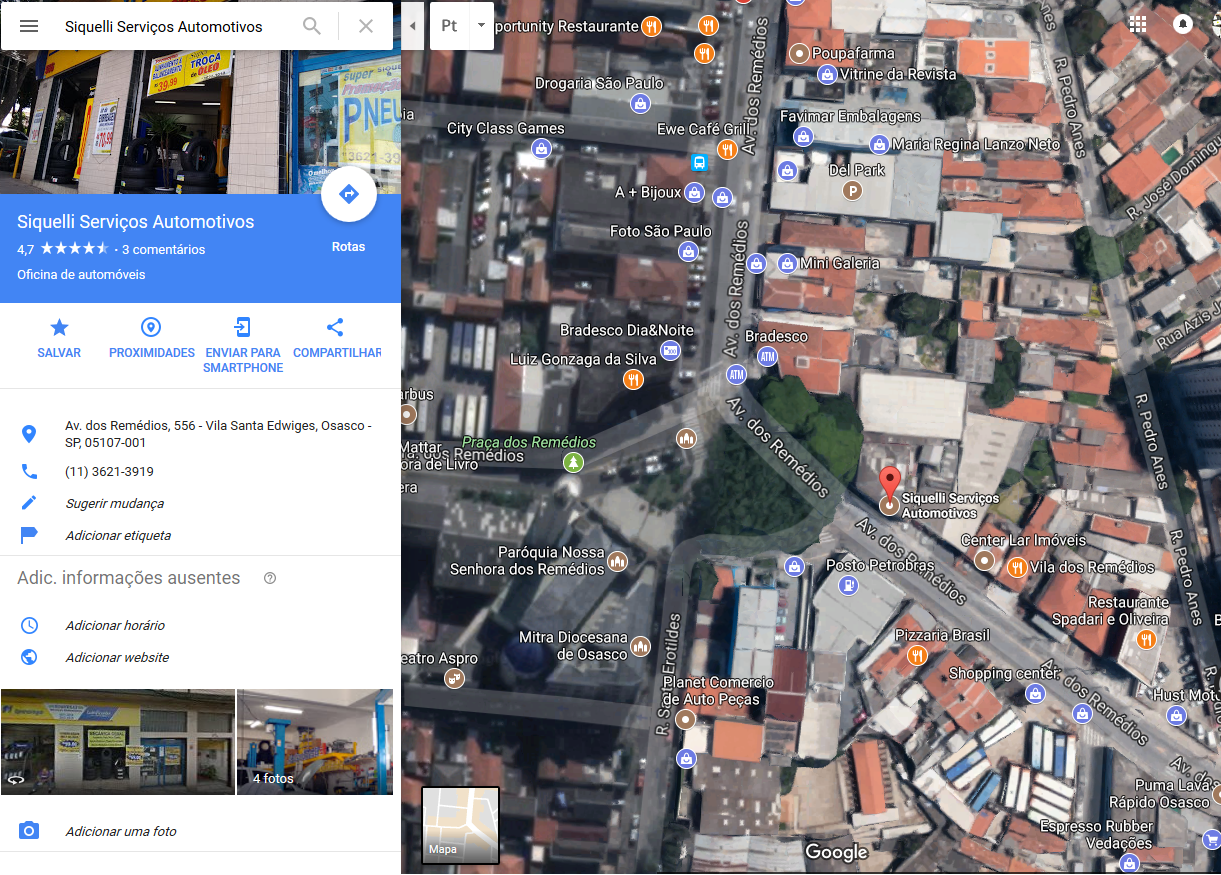Screen dimensions: 1221x875
Task: Switch to Mapa view thumbnail
Action: [x=461, y=825]
